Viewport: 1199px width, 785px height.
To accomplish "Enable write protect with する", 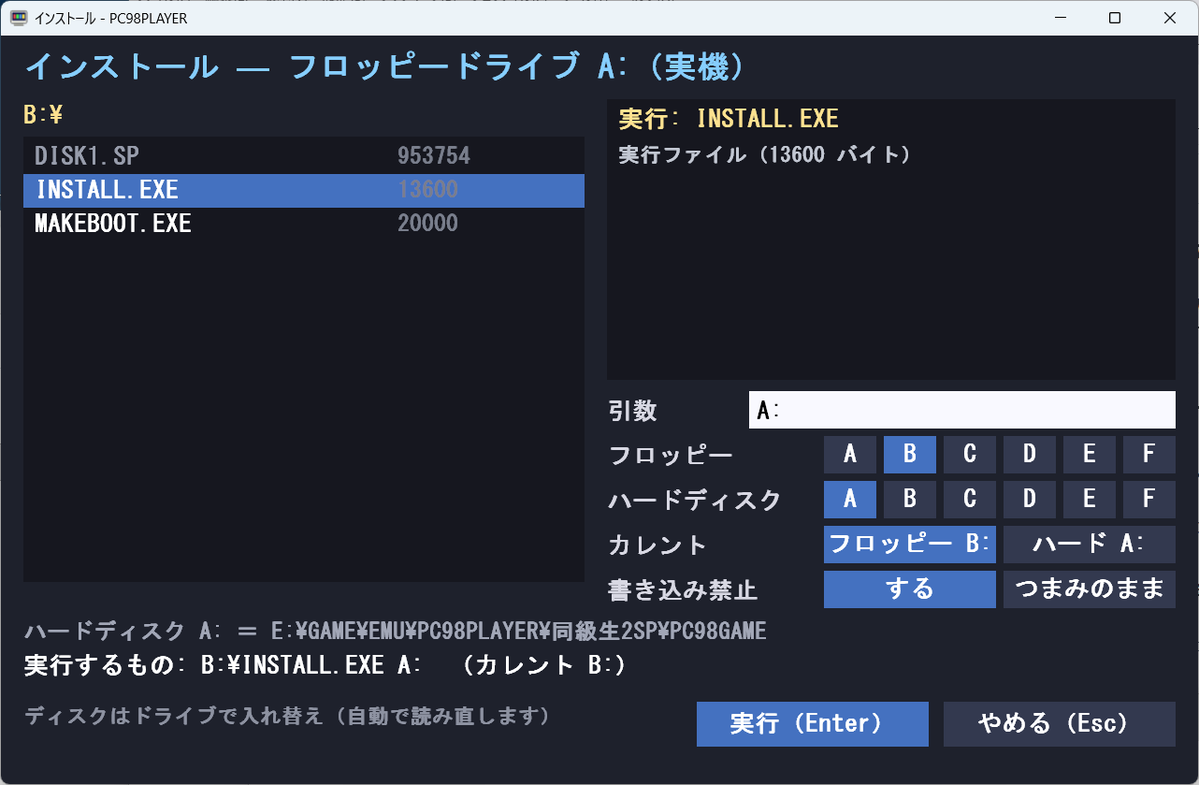I will tap(909, 589).
